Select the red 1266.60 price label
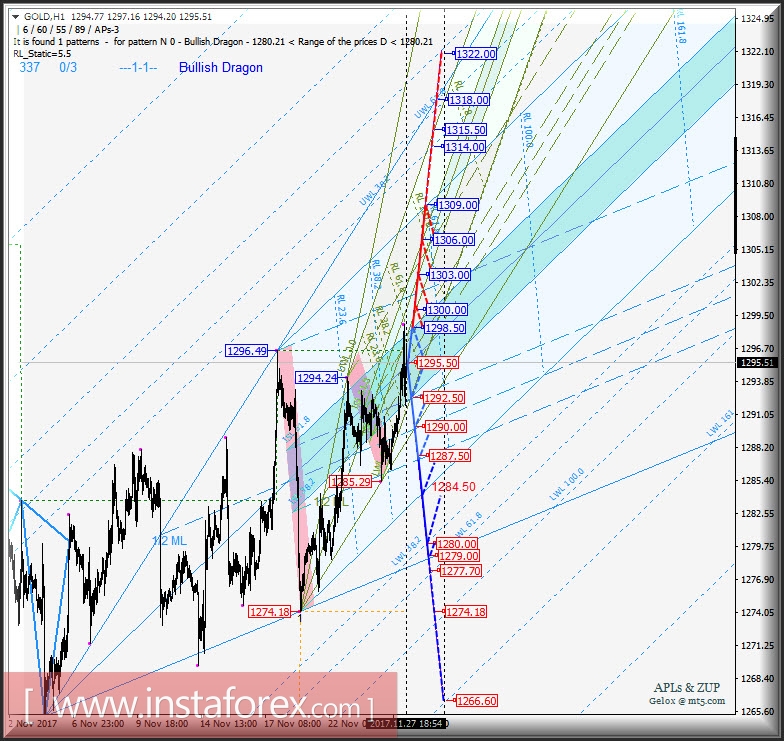 (476, 701)
